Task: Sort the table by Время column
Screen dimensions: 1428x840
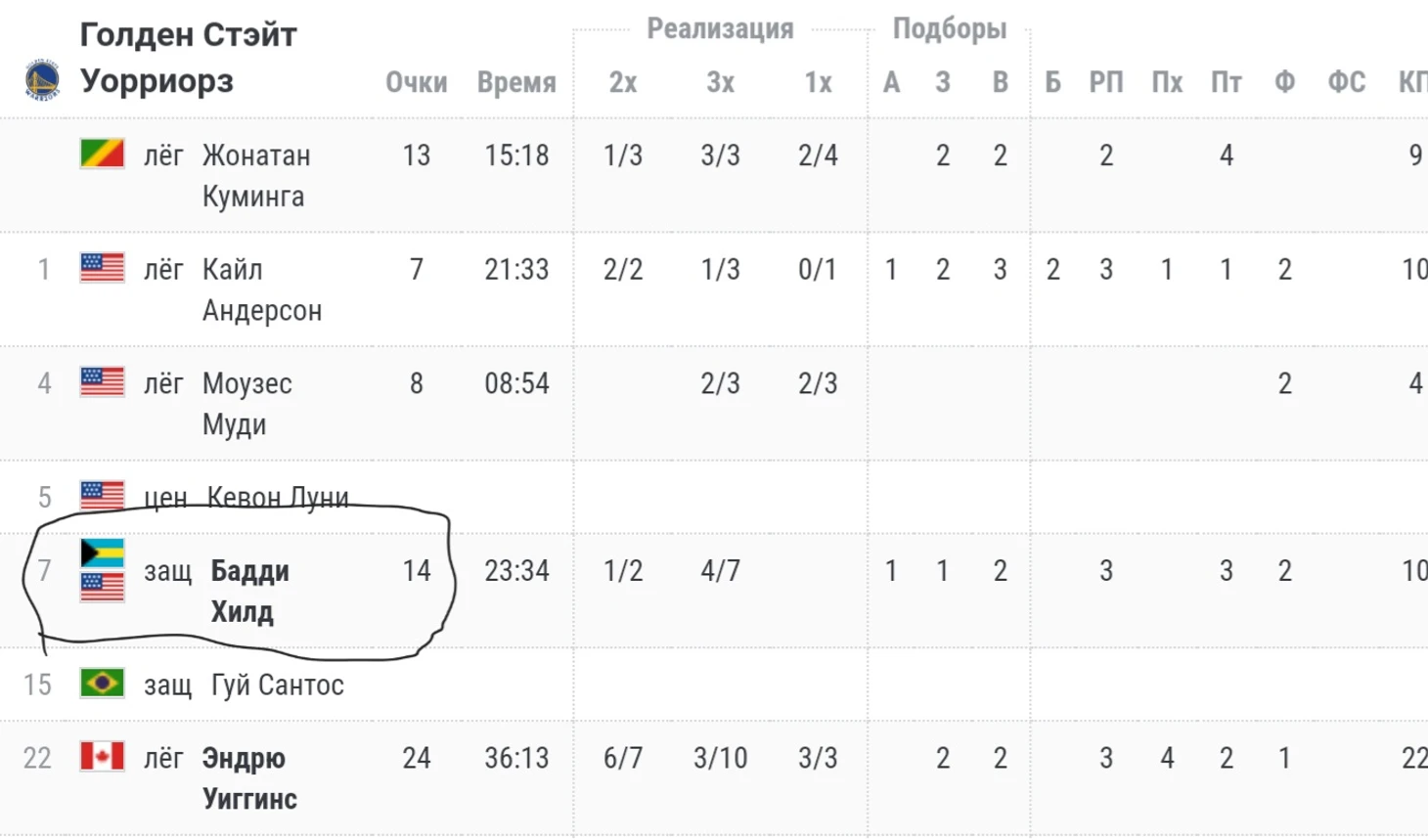Action: 516,83
